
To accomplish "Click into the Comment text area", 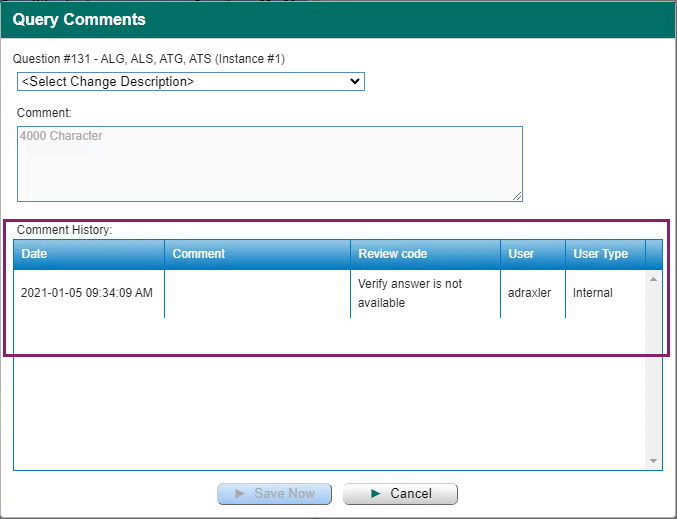I will pos(269,163).
